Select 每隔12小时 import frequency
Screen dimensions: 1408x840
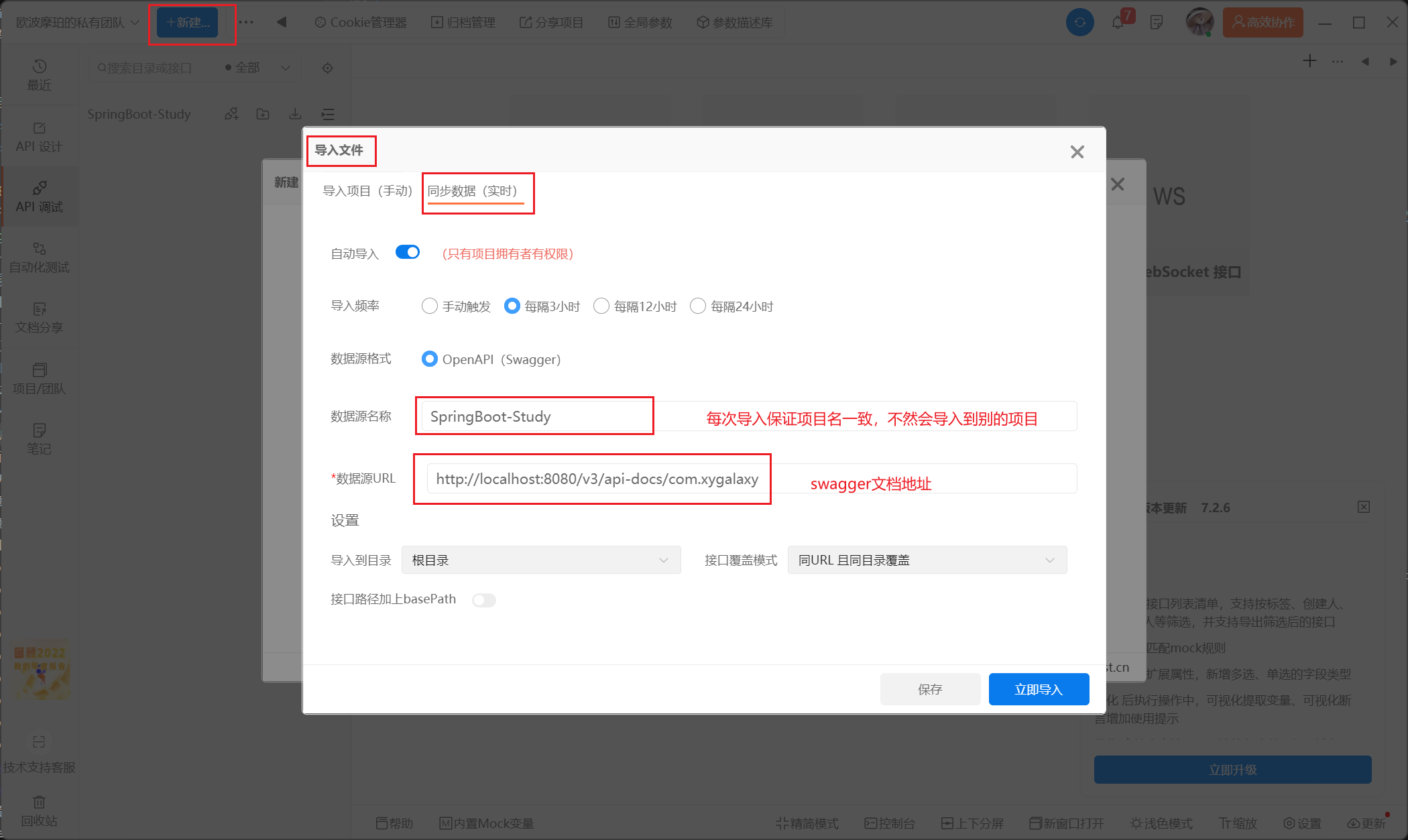tap(602, 306)
